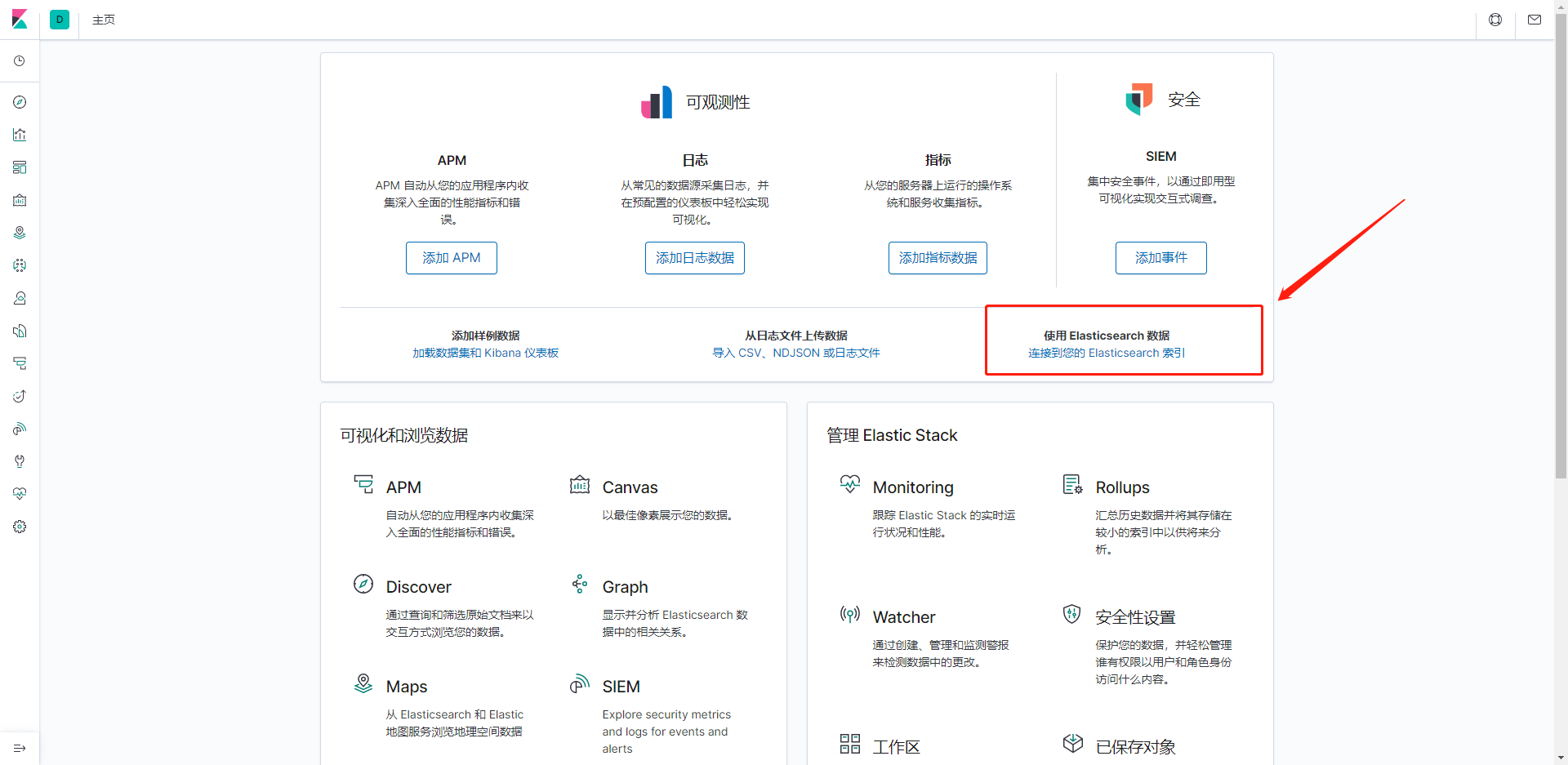Click 添加事件 button under SIEM
Viewport: 1568px width, 765px height.
click(1161, 258)
